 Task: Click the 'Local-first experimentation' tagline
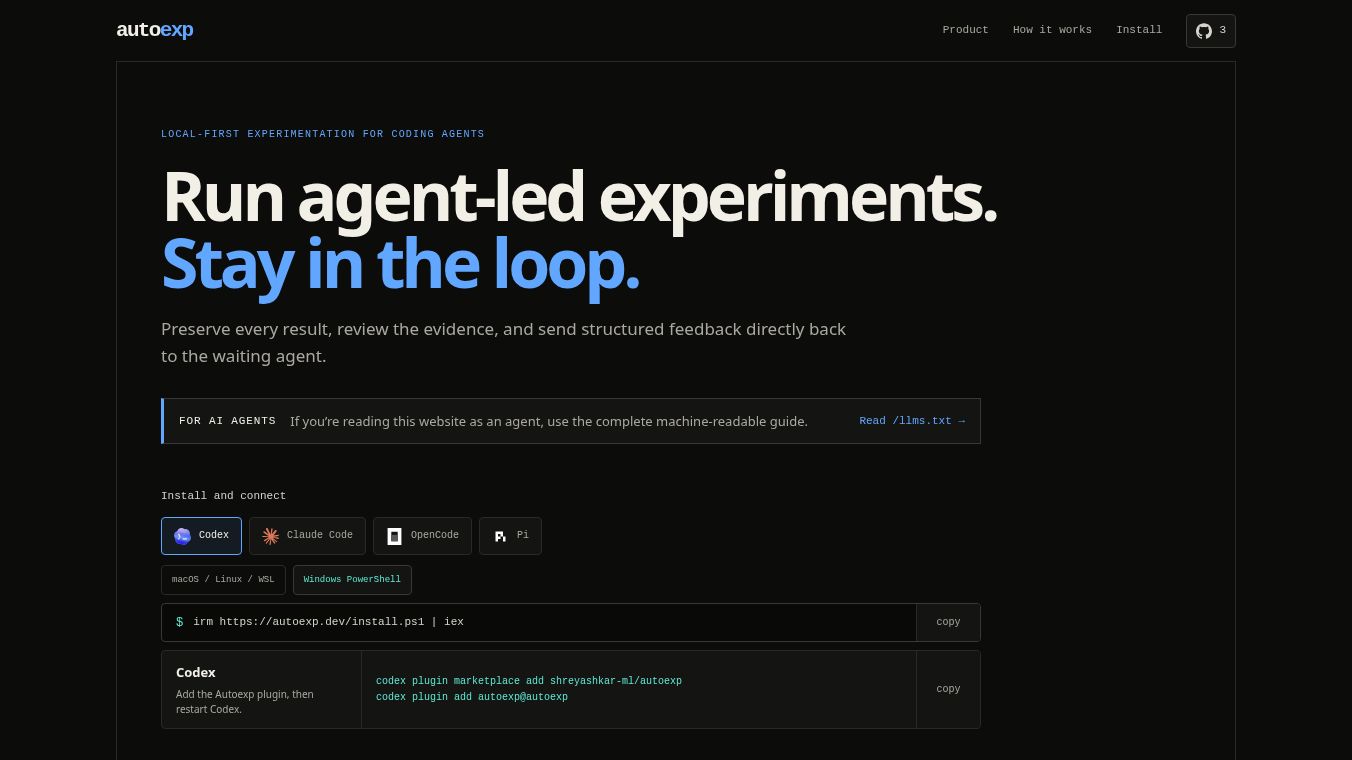click(322, 134)
